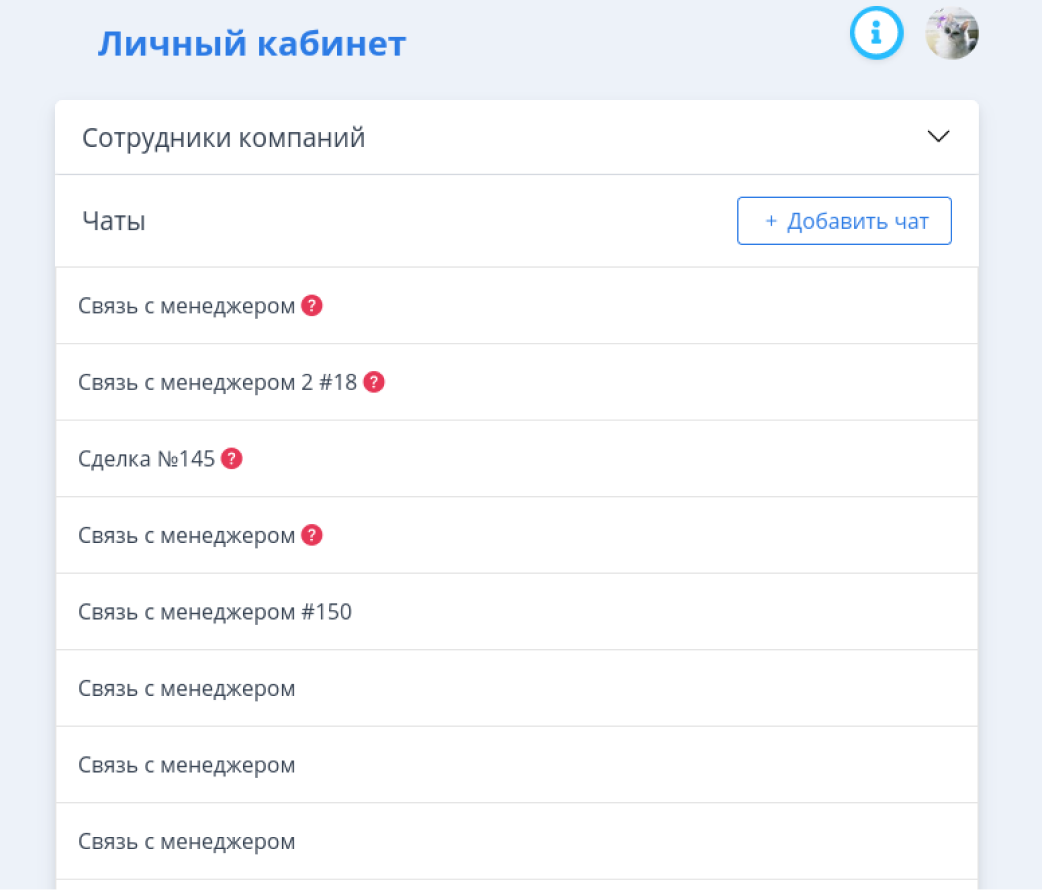Screen dimensions: 1042x890
Task: Click the Добавить чат button
Action: point(844,221)
